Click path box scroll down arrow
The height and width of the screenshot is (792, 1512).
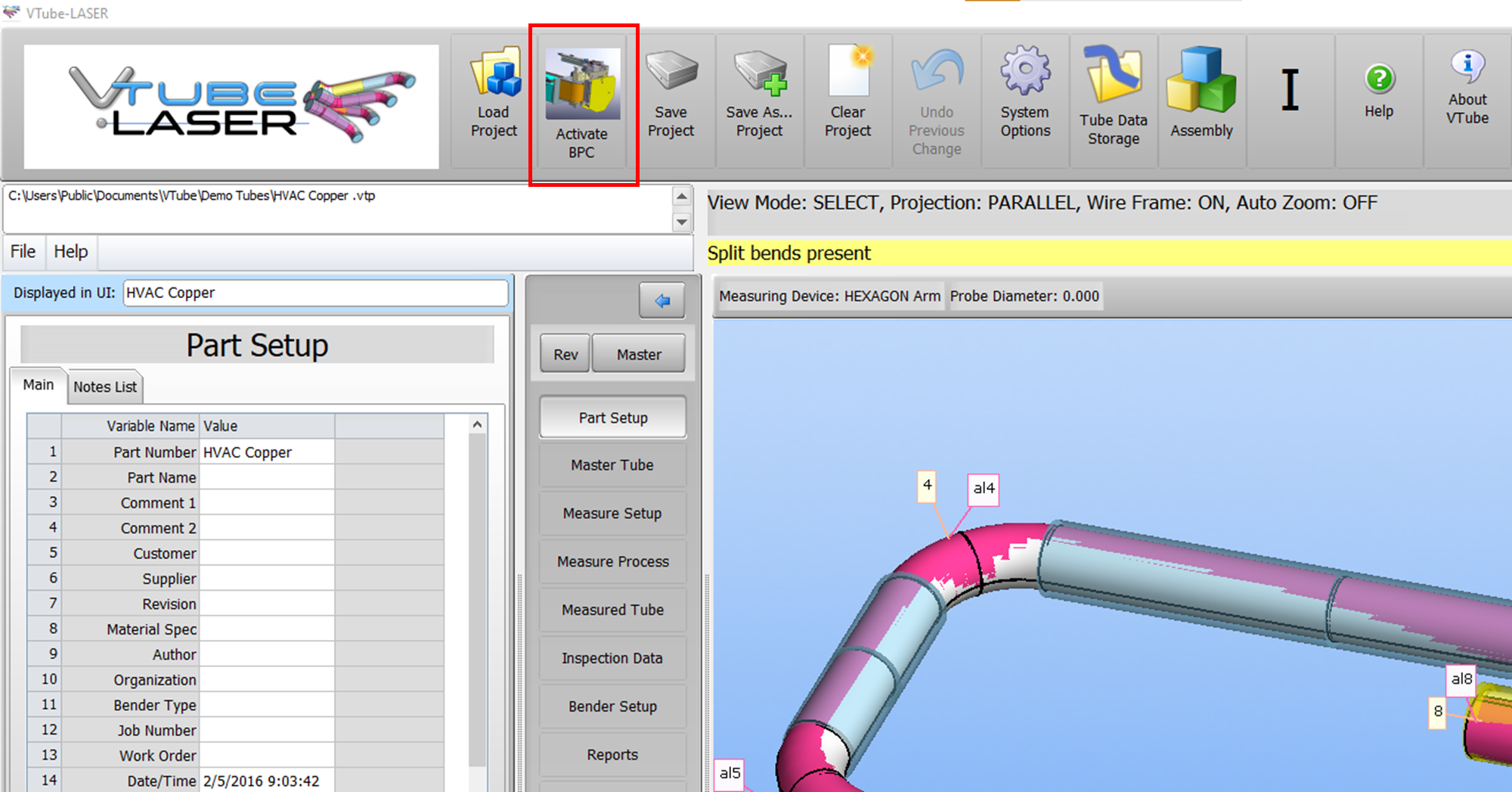[682, 222]
